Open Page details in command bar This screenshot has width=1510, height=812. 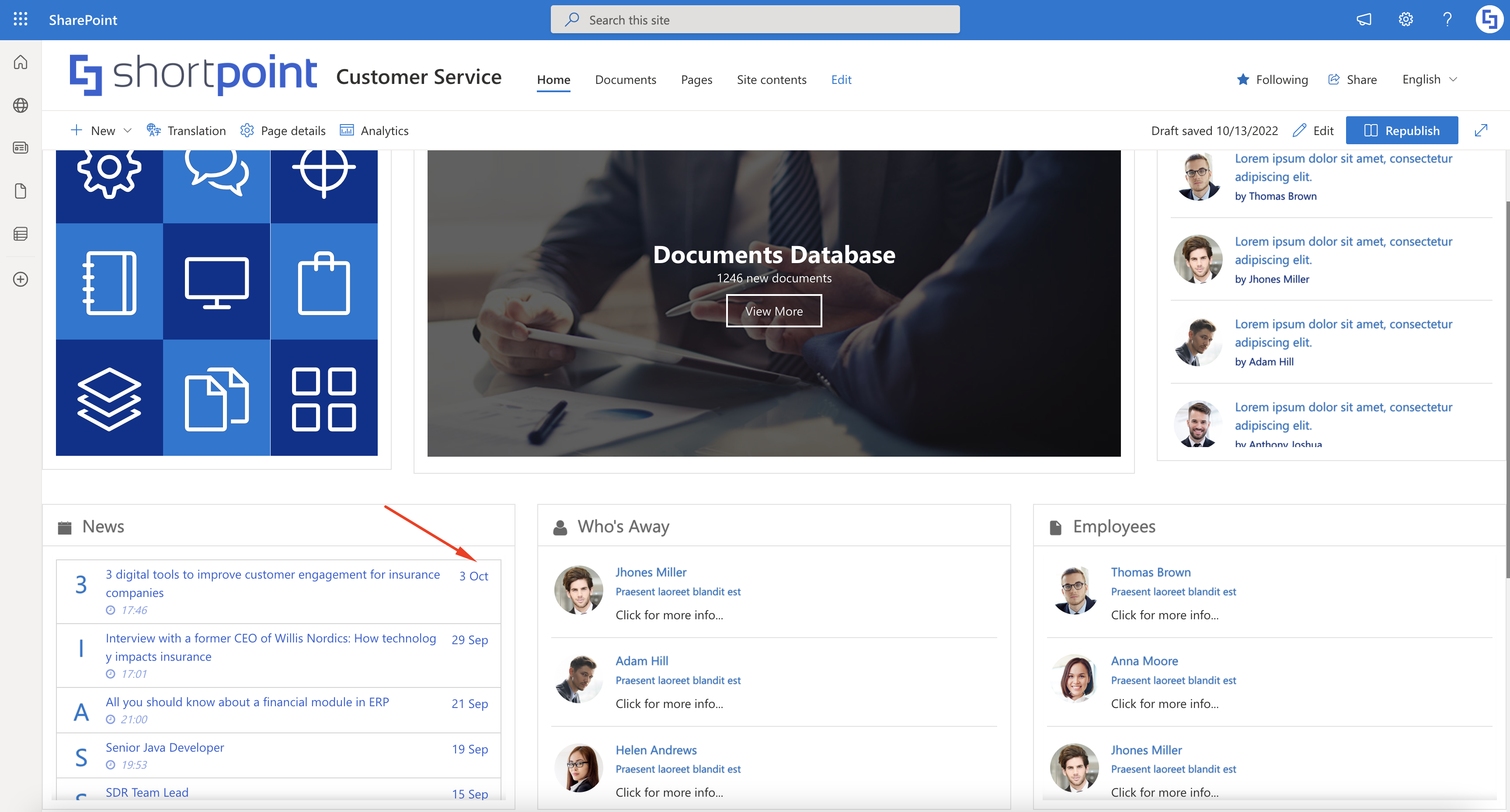point(283,131)
